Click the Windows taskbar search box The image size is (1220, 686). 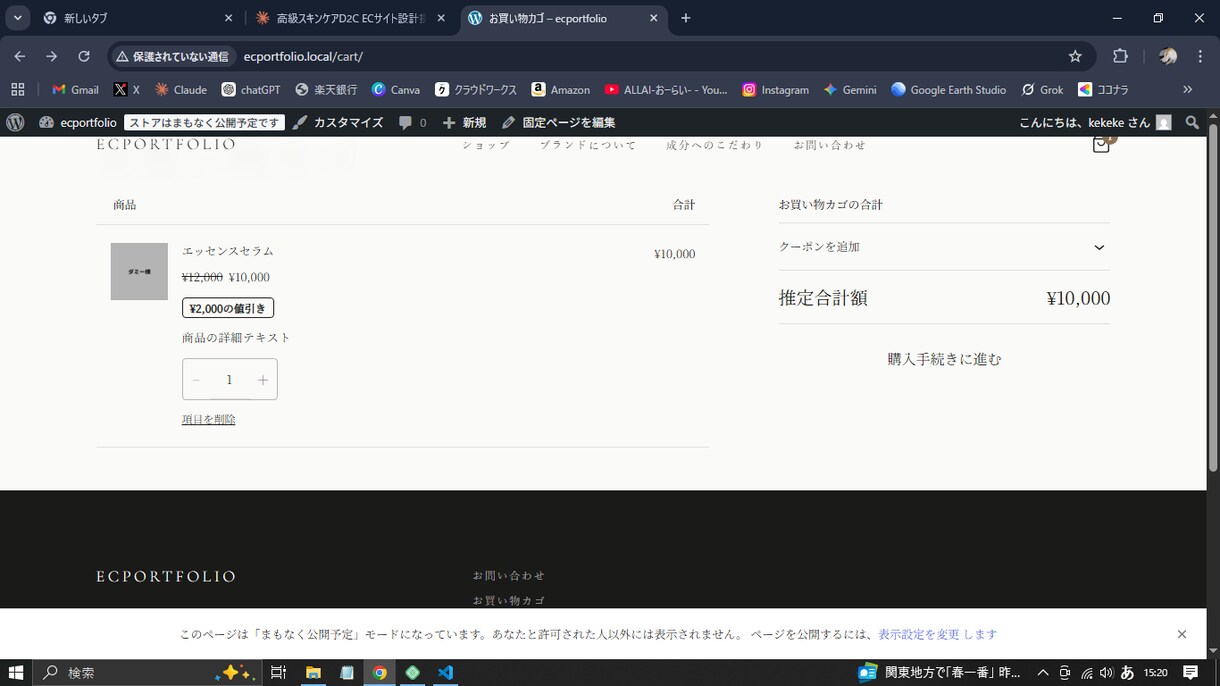[147, 672]
